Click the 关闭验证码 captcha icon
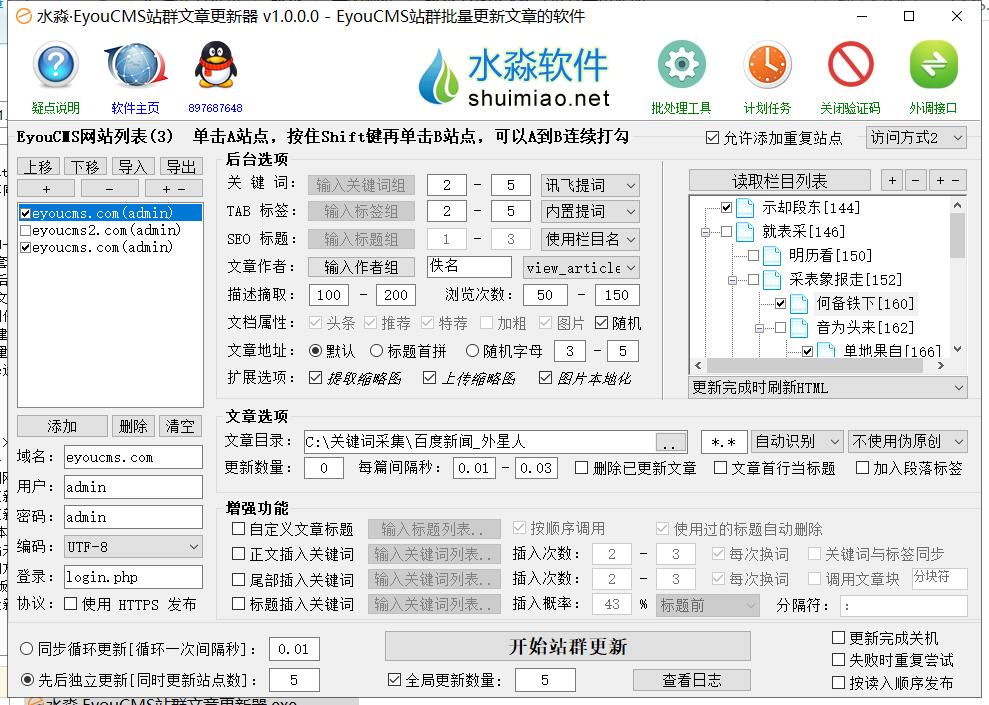 [x=849, y=62]
